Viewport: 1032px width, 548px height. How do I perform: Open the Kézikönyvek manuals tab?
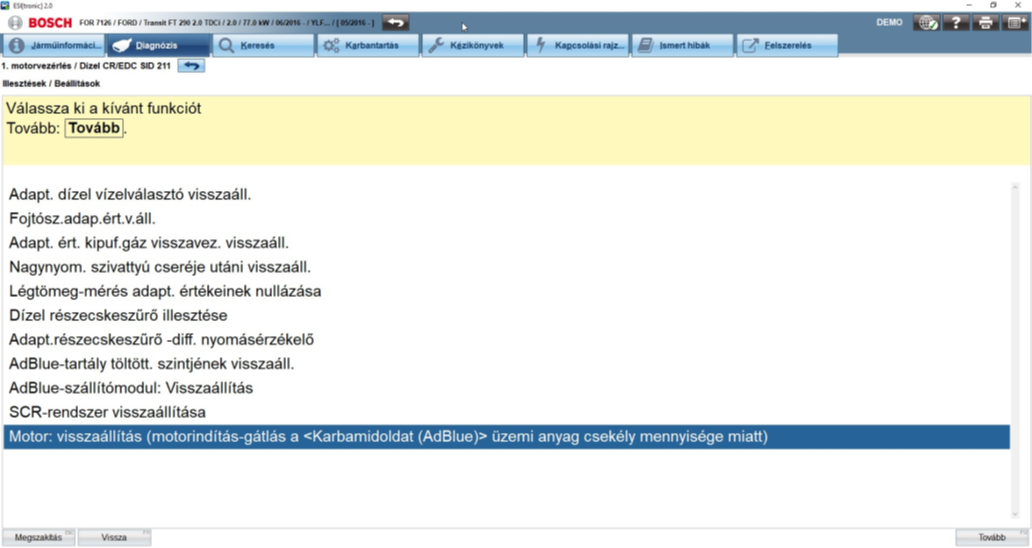tap(472, 45)
